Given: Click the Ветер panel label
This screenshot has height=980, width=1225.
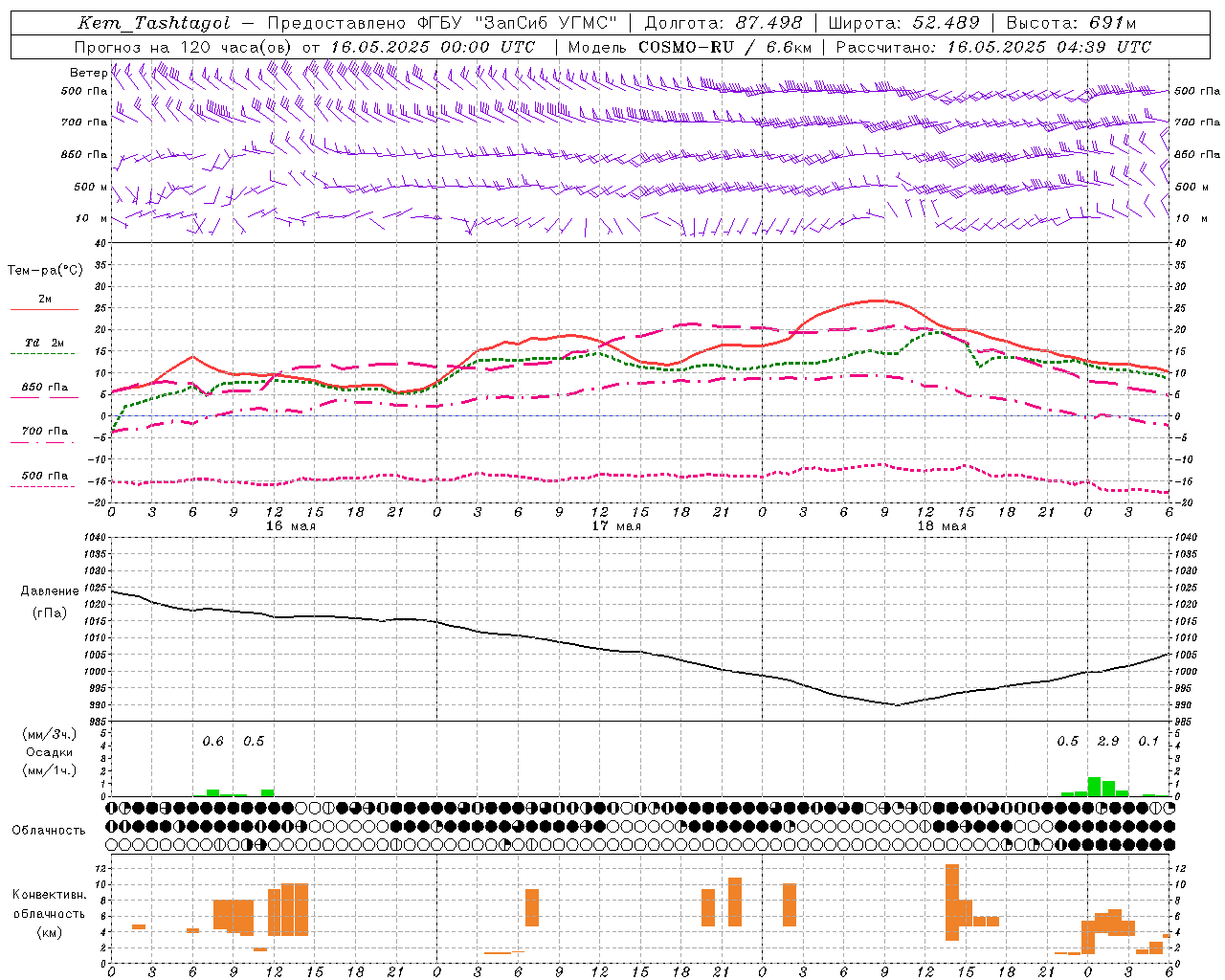Looking at the screenshot, I should [x=88, y=73].
